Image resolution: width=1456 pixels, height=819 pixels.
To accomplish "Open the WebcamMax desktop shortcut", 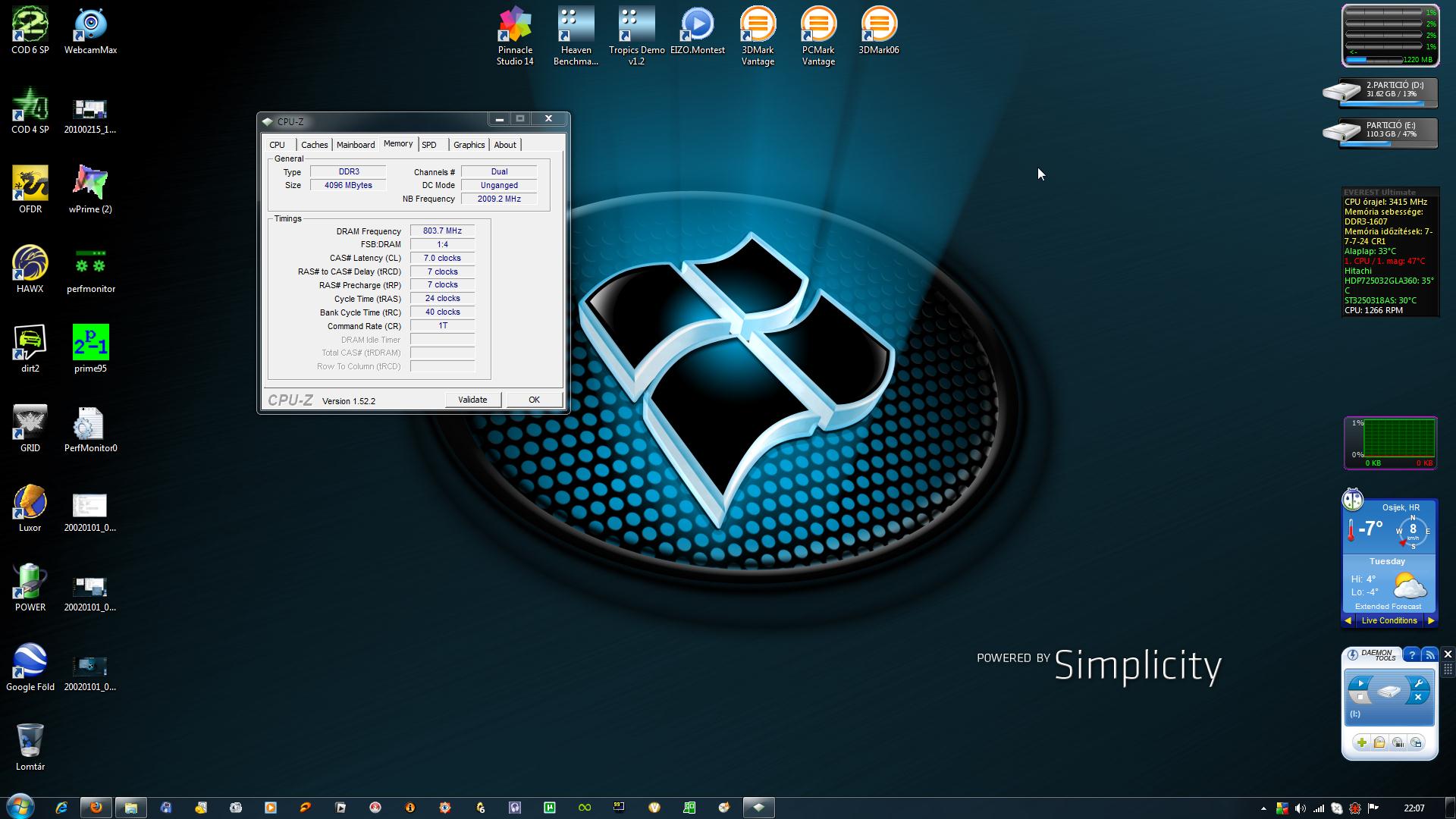I will [90, 30].
